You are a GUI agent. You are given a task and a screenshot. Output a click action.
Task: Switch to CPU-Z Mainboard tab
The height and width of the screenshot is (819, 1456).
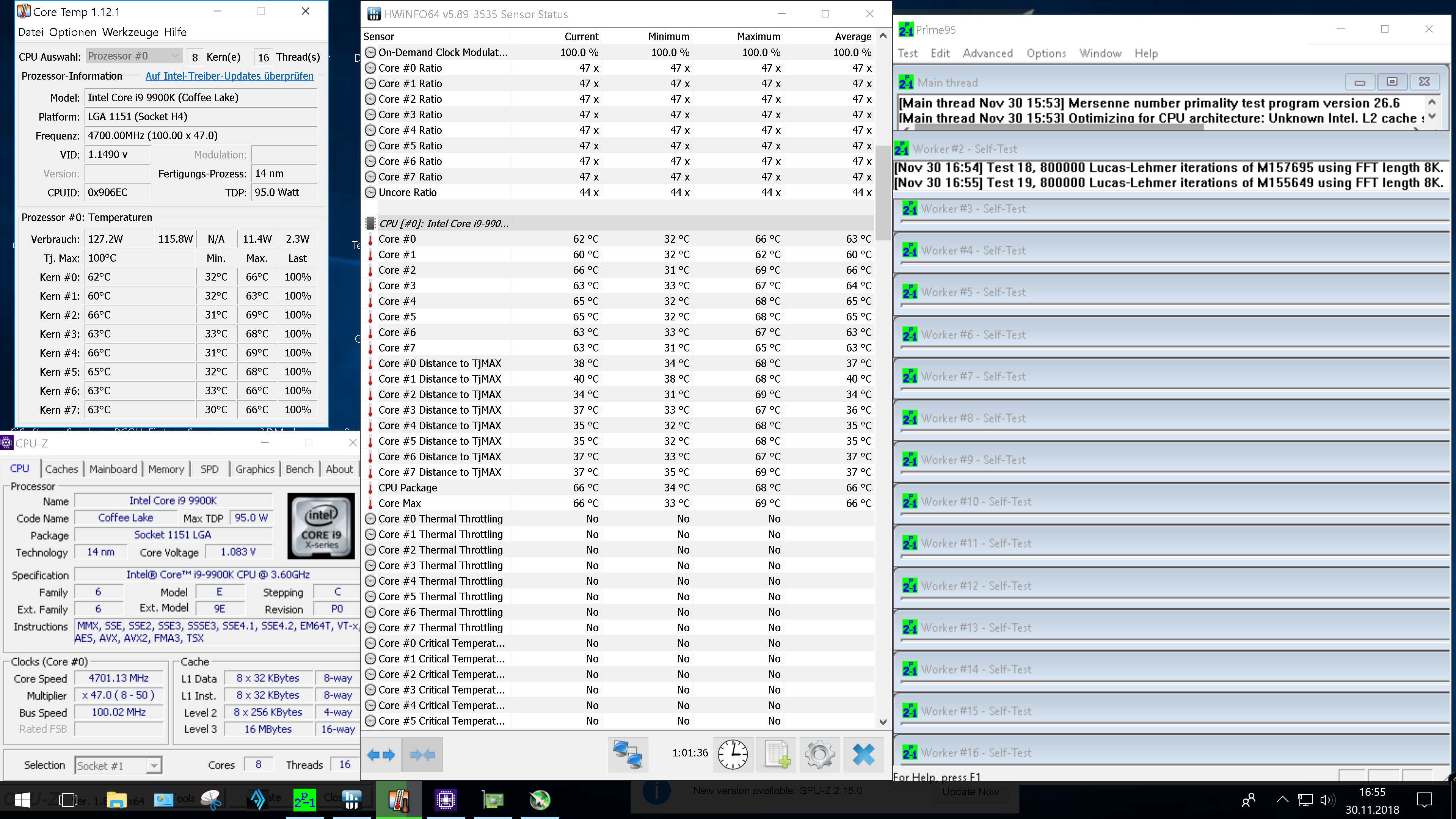pos(113,469)
